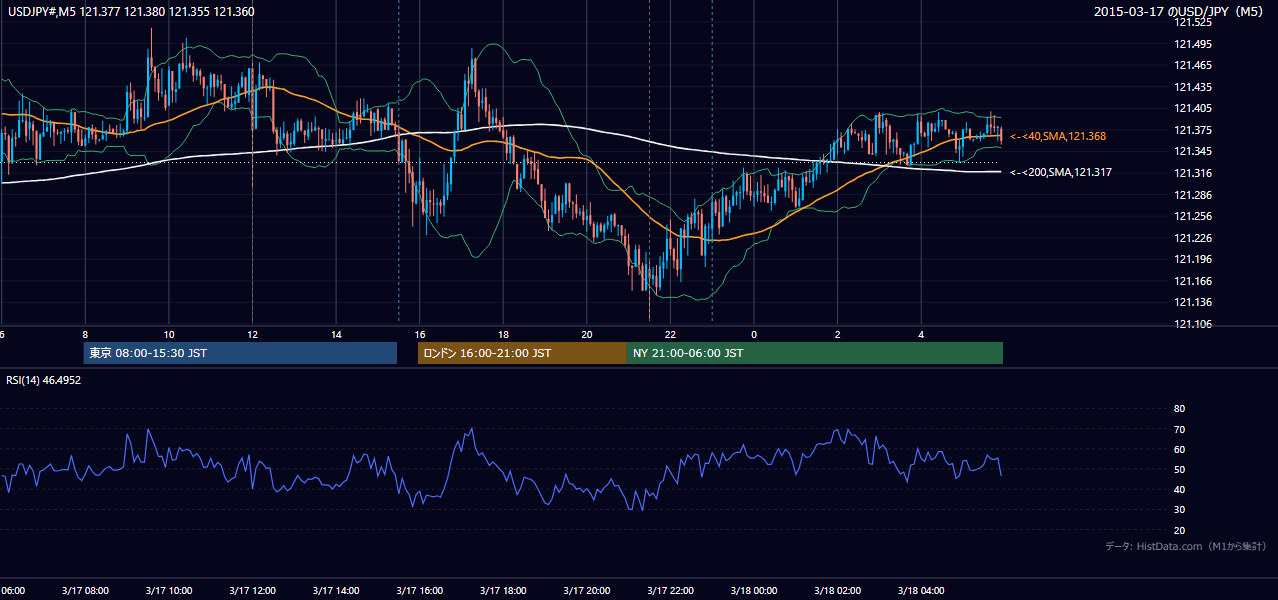Screen dimensions: 1278x600
Task: Click the 3/18 02:00 time axis label
Action: 837,591
